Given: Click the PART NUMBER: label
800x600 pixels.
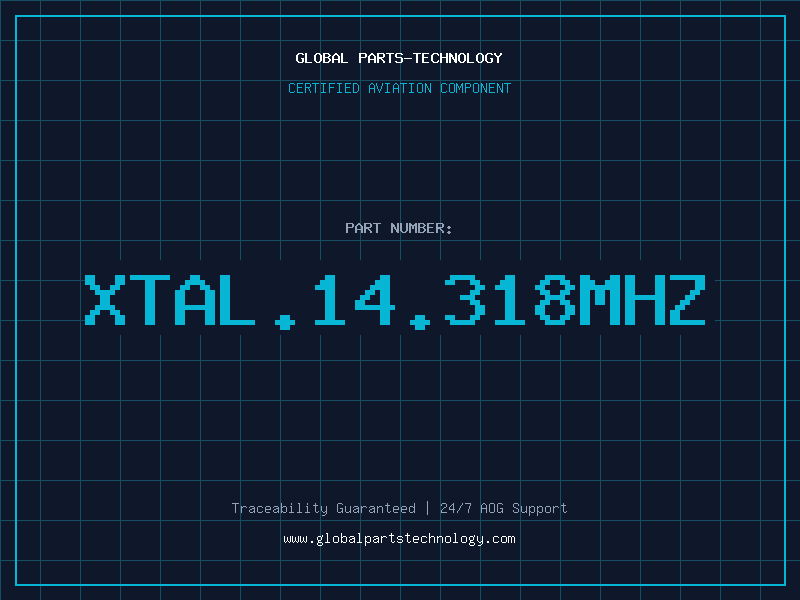Looking at the screenshot, I should tap(399, 228).
